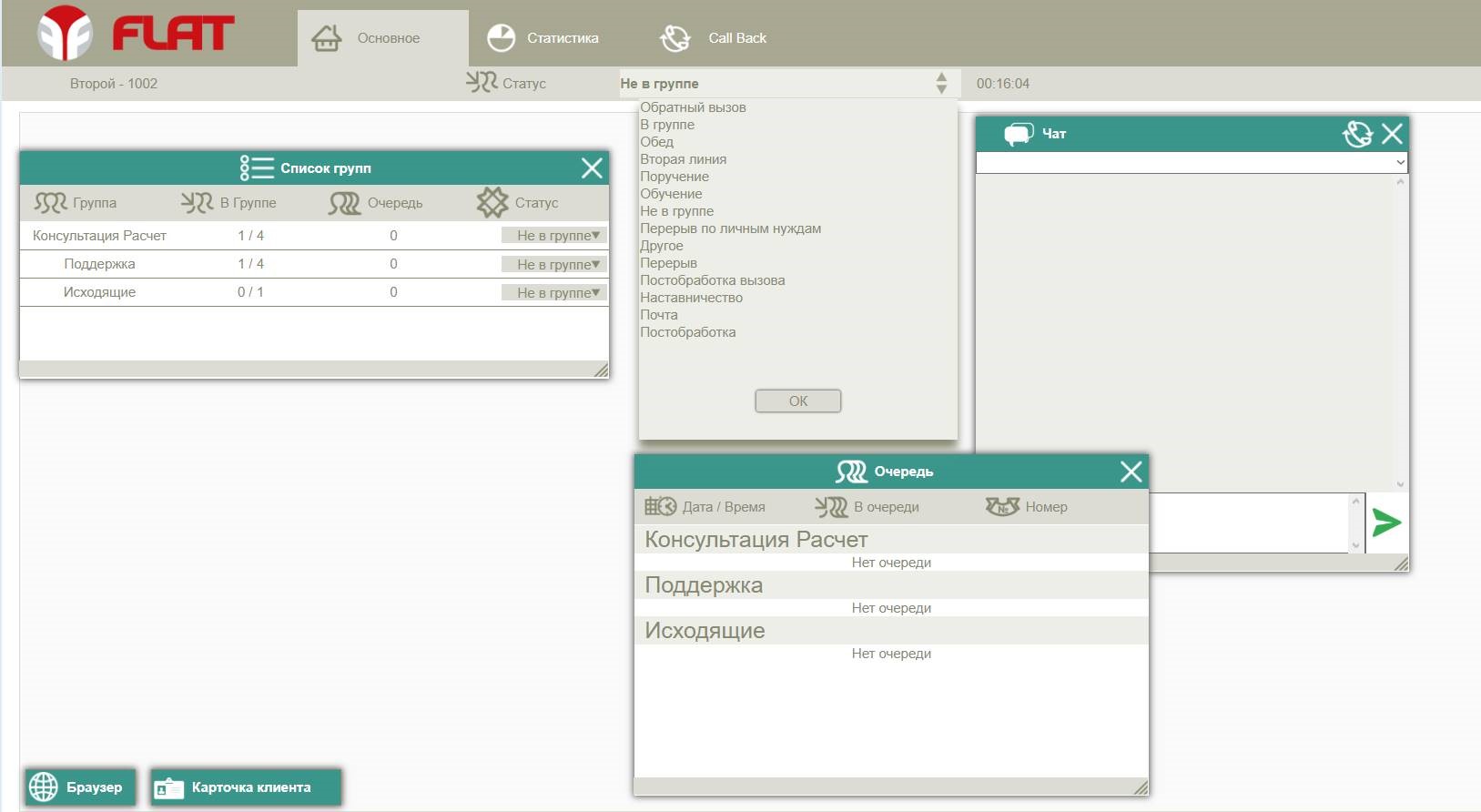The image size is (1481, 812).
Task: Open the Браузер button
Action: (x=80, y=787)
